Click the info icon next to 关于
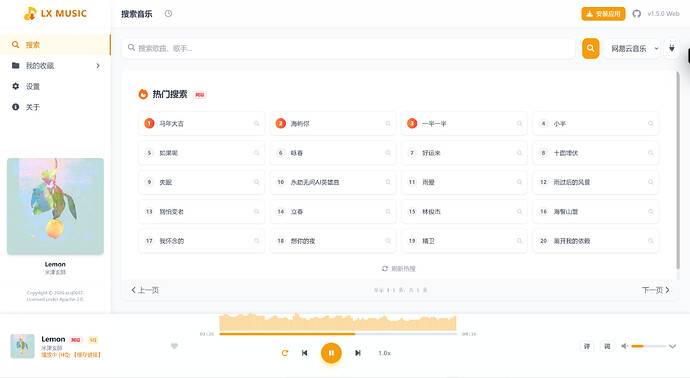The width and height of the screenshot is (690, 378). tap(15, 107)
